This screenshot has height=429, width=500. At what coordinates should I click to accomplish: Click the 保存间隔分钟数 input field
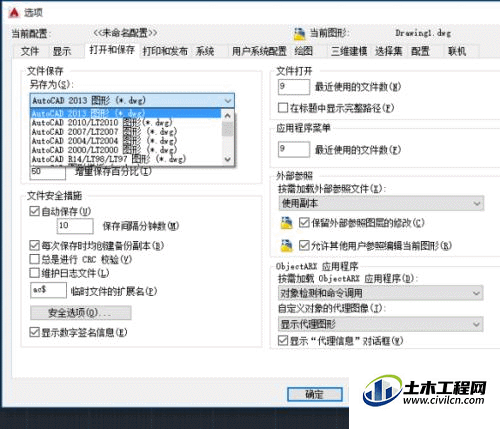coord(75,226)
